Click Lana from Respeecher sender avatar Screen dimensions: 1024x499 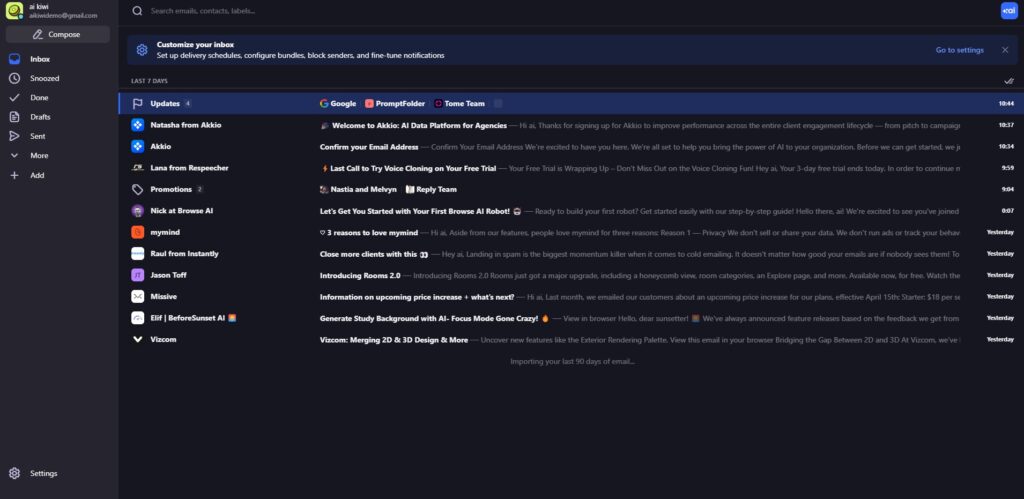pos(137,168)
